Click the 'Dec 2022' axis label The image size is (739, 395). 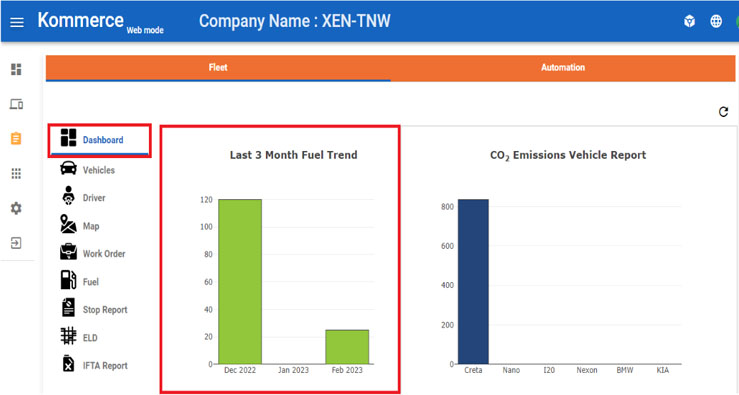click(x=240, y=370)
